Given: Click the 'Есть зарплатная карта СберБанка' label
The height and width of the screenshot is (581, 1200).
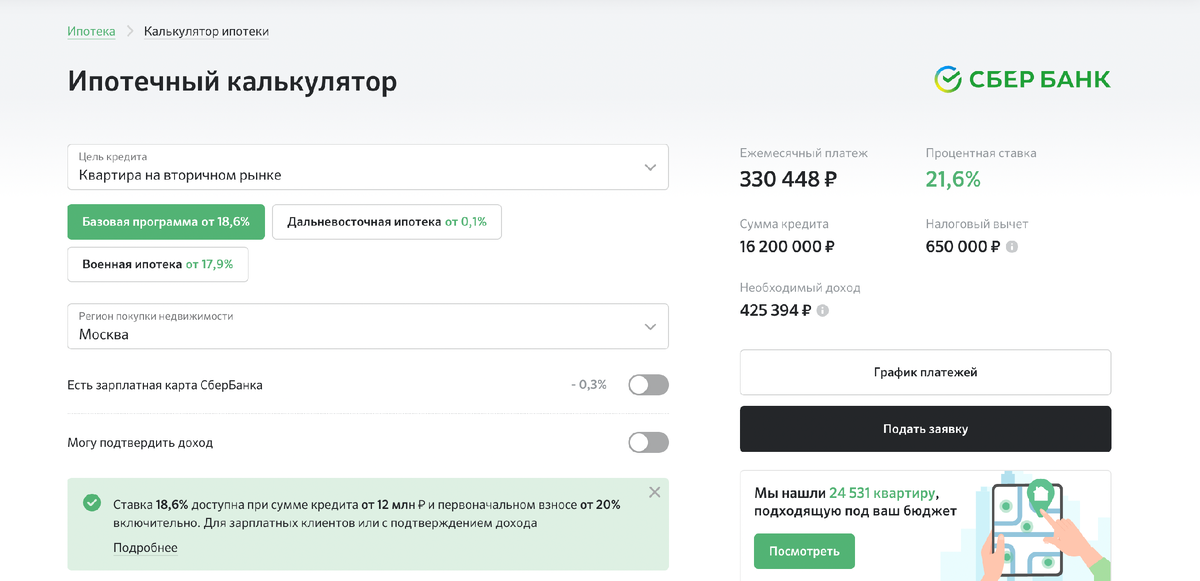Looking at the screenshot, I should (x=165, y=385).
